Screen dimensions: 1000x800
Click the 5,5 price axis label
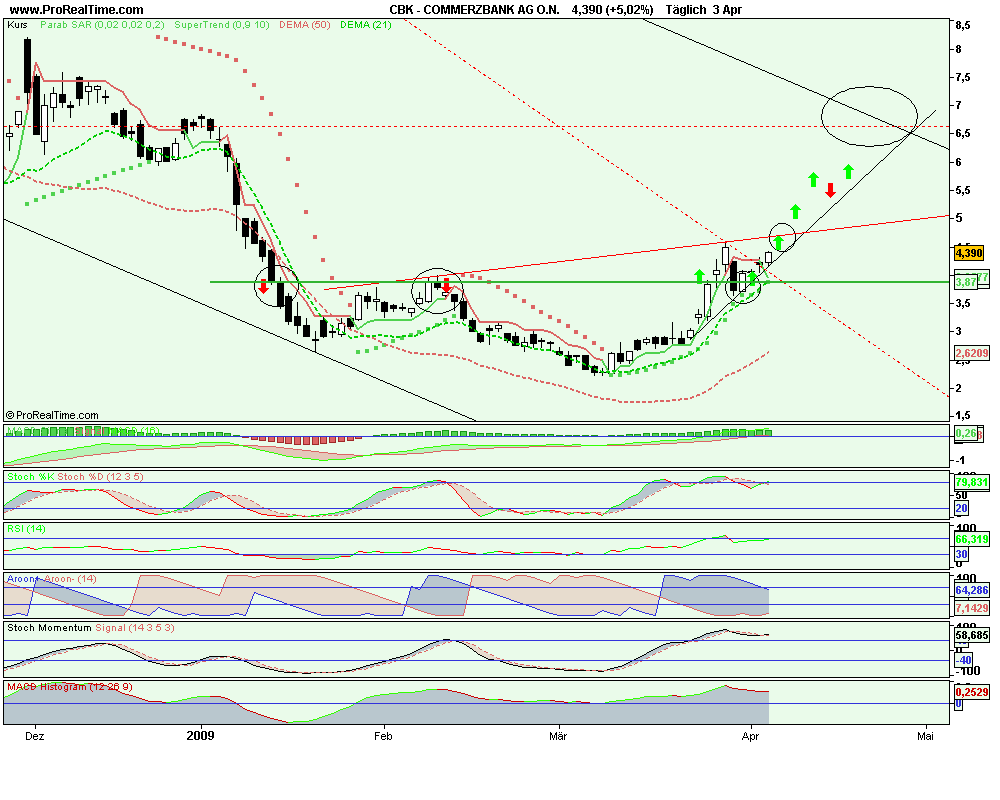point(963,191)
